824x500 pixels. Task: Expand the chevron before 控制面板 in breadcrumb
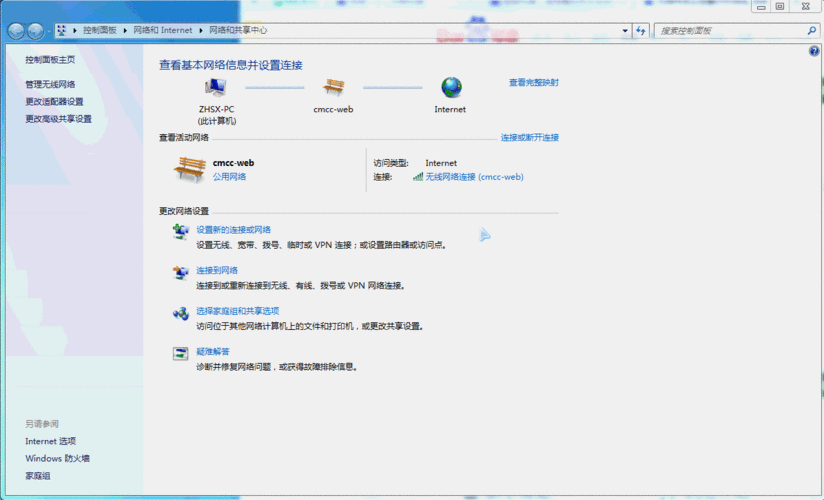tap(75, 30)
